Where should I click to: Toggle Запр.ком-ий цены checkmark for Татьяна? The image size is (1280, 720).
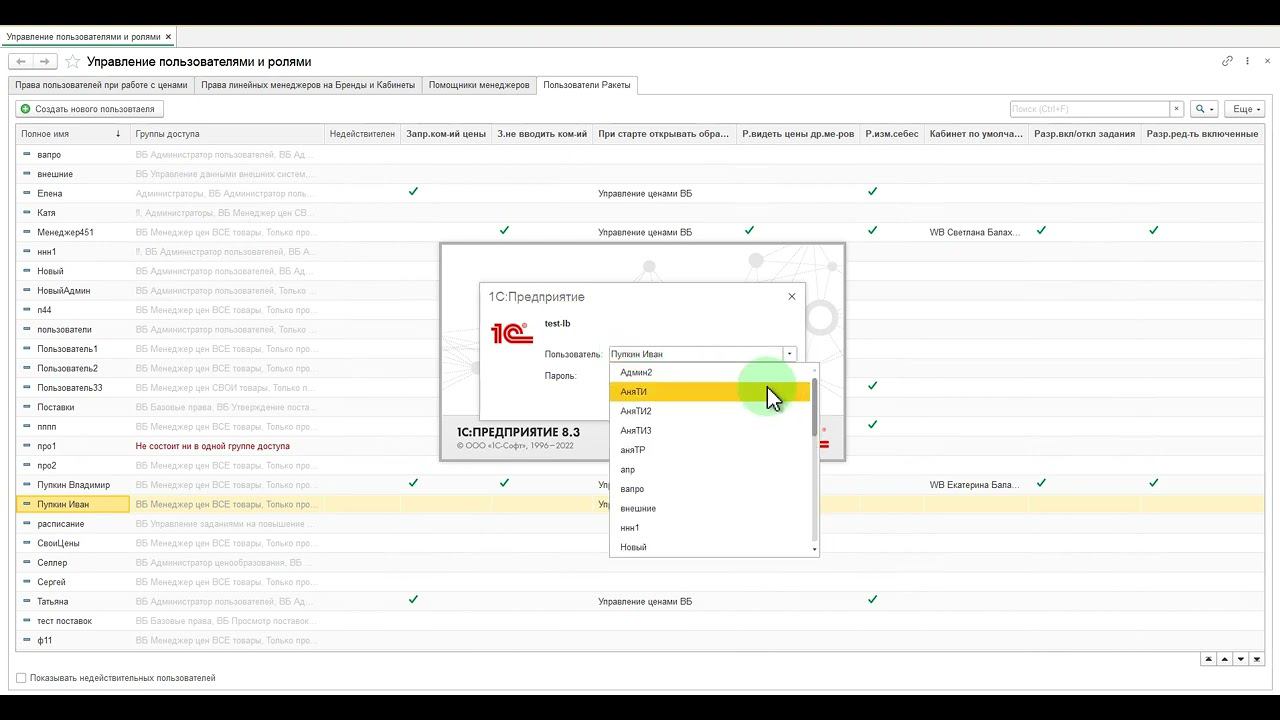pos(413,600)
